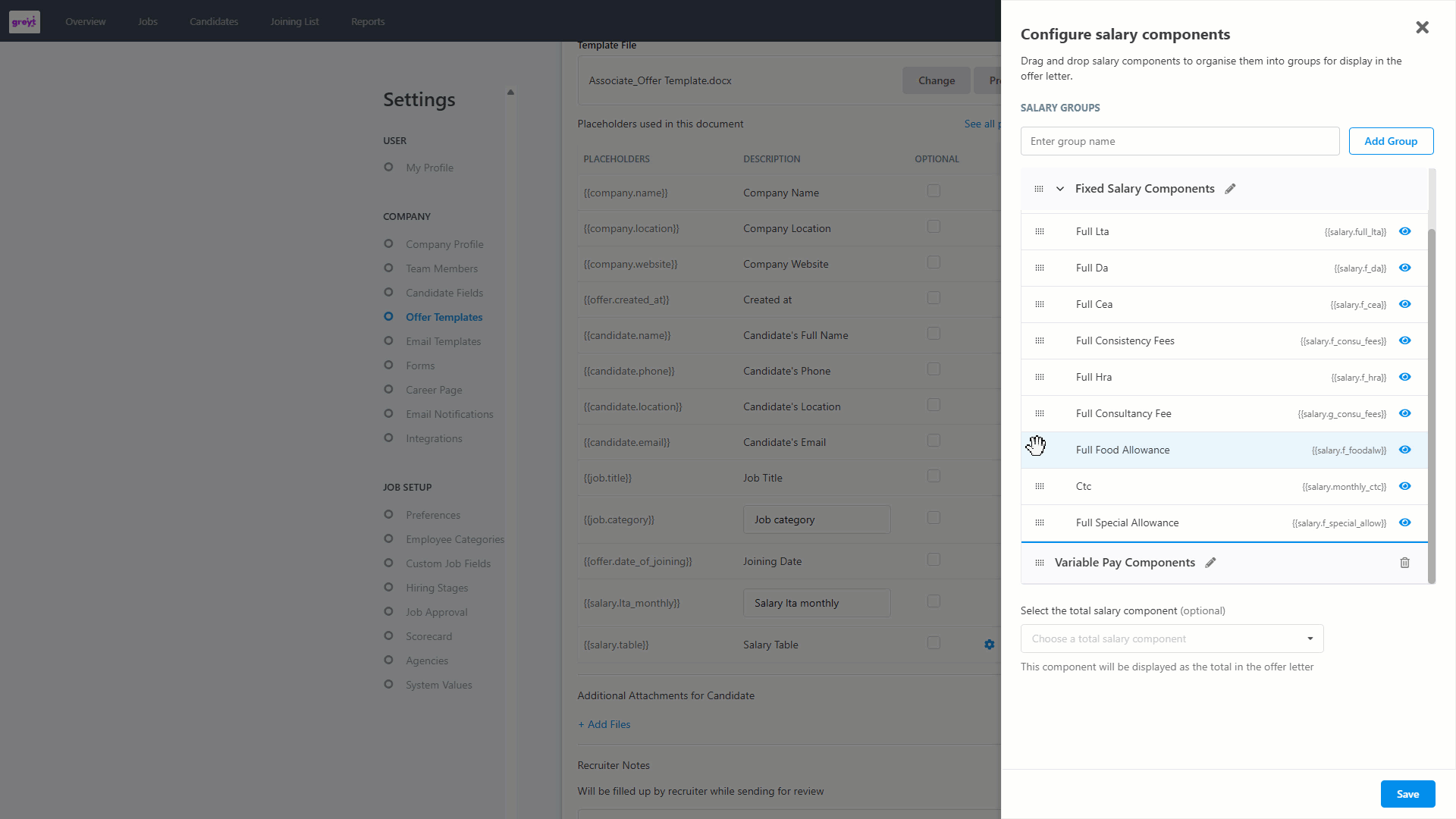
Task: Grab the Full Hra row drag handle
Action: [1039, 378]
